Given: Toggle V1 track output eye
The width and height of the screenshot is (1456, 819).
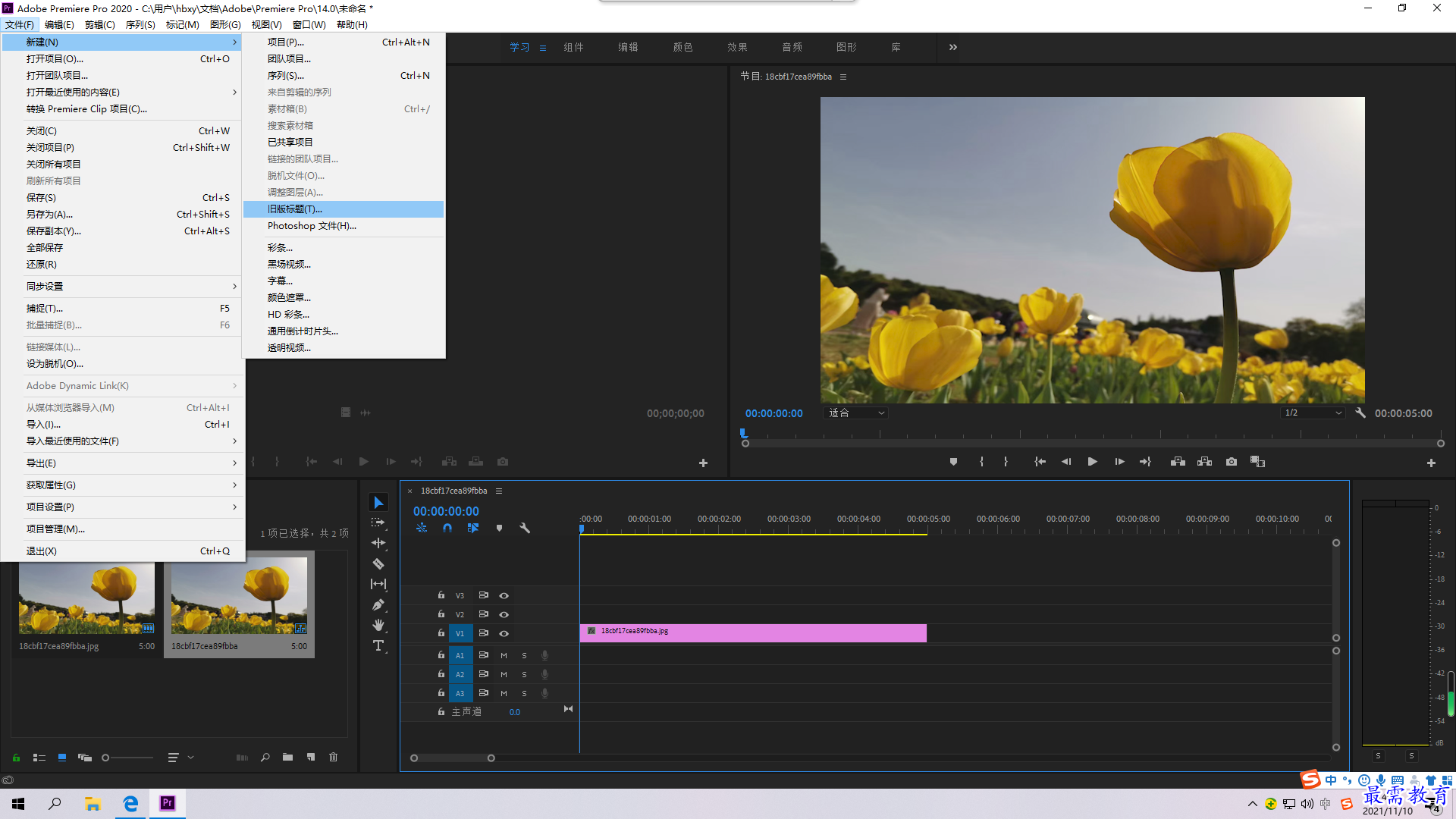Looking at the screenshot, I should pos(504,634).
